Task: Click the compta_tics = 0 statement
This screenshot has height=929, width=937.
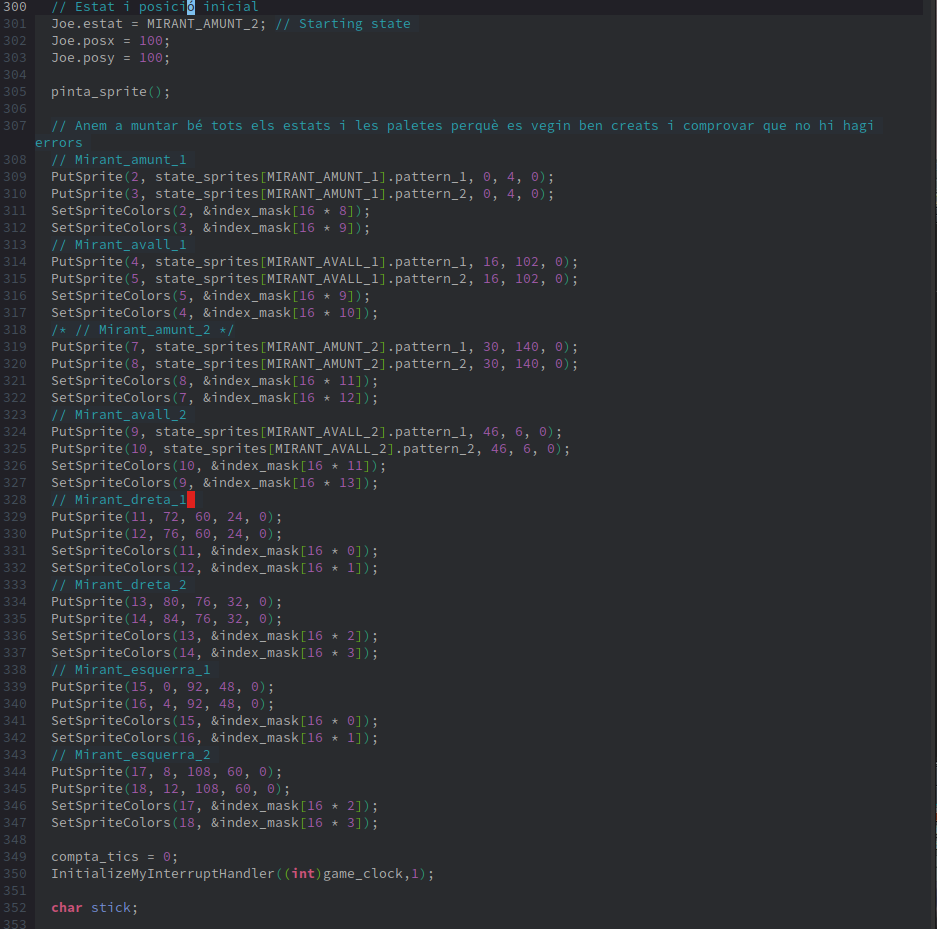Action: tap(115, 857)
